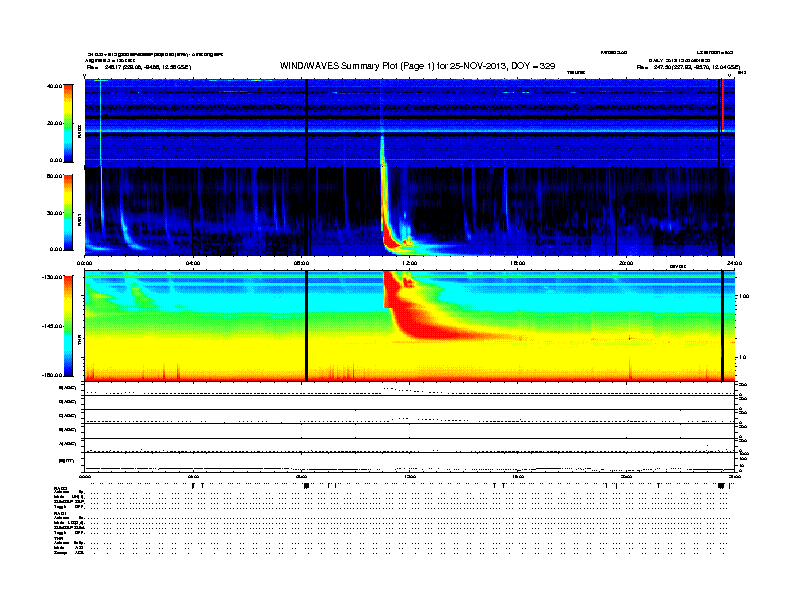Click the RAD2 color scale bar
This screenshot has width=792, height=612.
(68, 123)
